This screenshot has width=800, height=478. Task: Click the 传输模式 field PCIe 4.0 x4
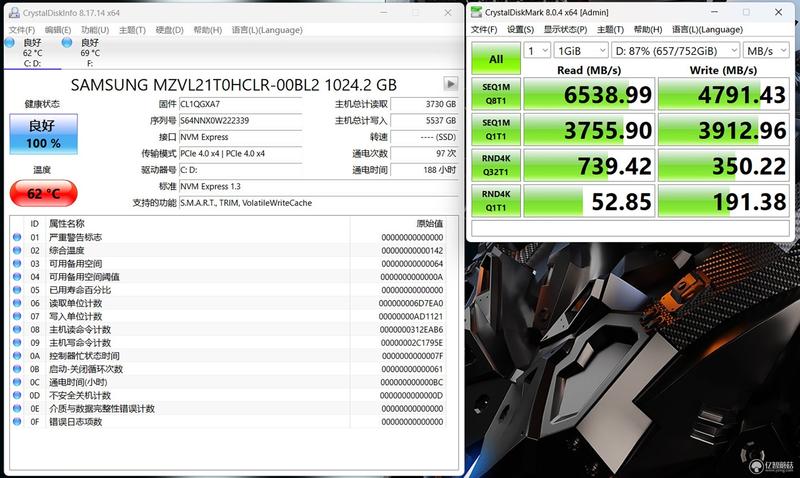point(240,154)
